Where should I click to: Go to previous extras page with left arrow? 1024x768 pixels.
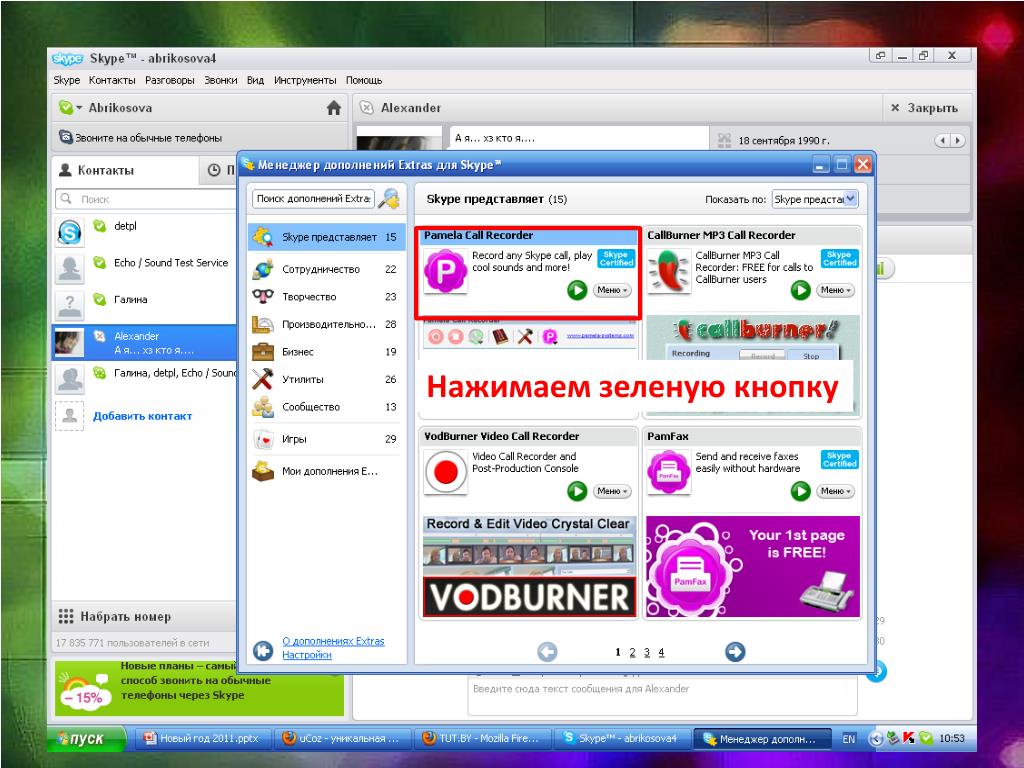tap(547, 651)
